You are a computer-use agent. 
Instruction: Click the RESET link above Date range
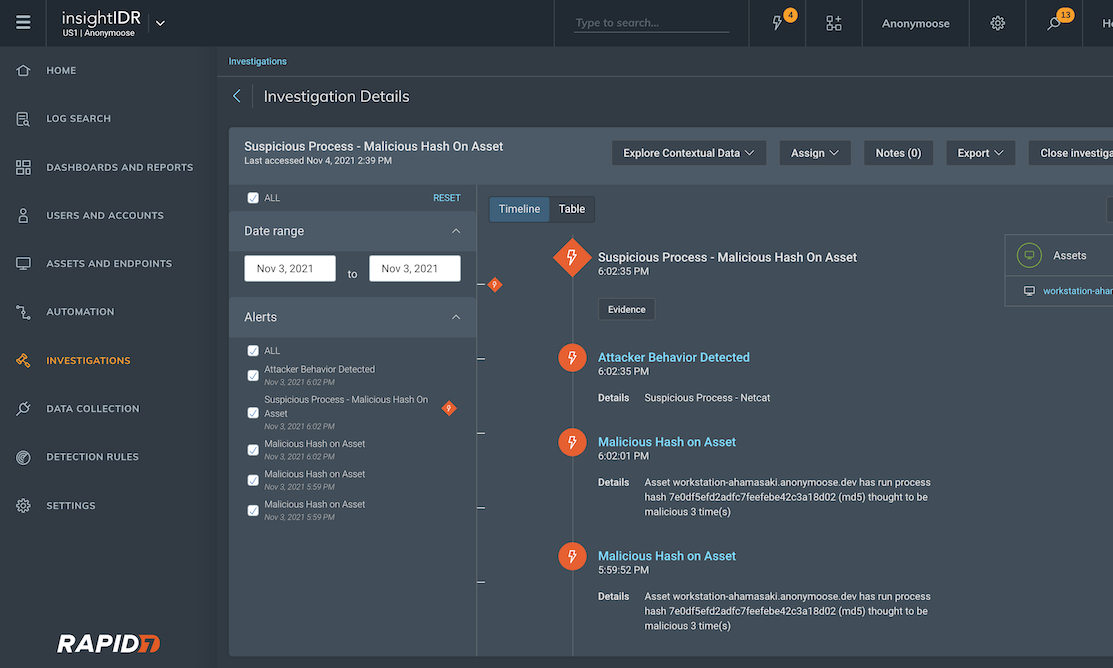click(447, 197)
